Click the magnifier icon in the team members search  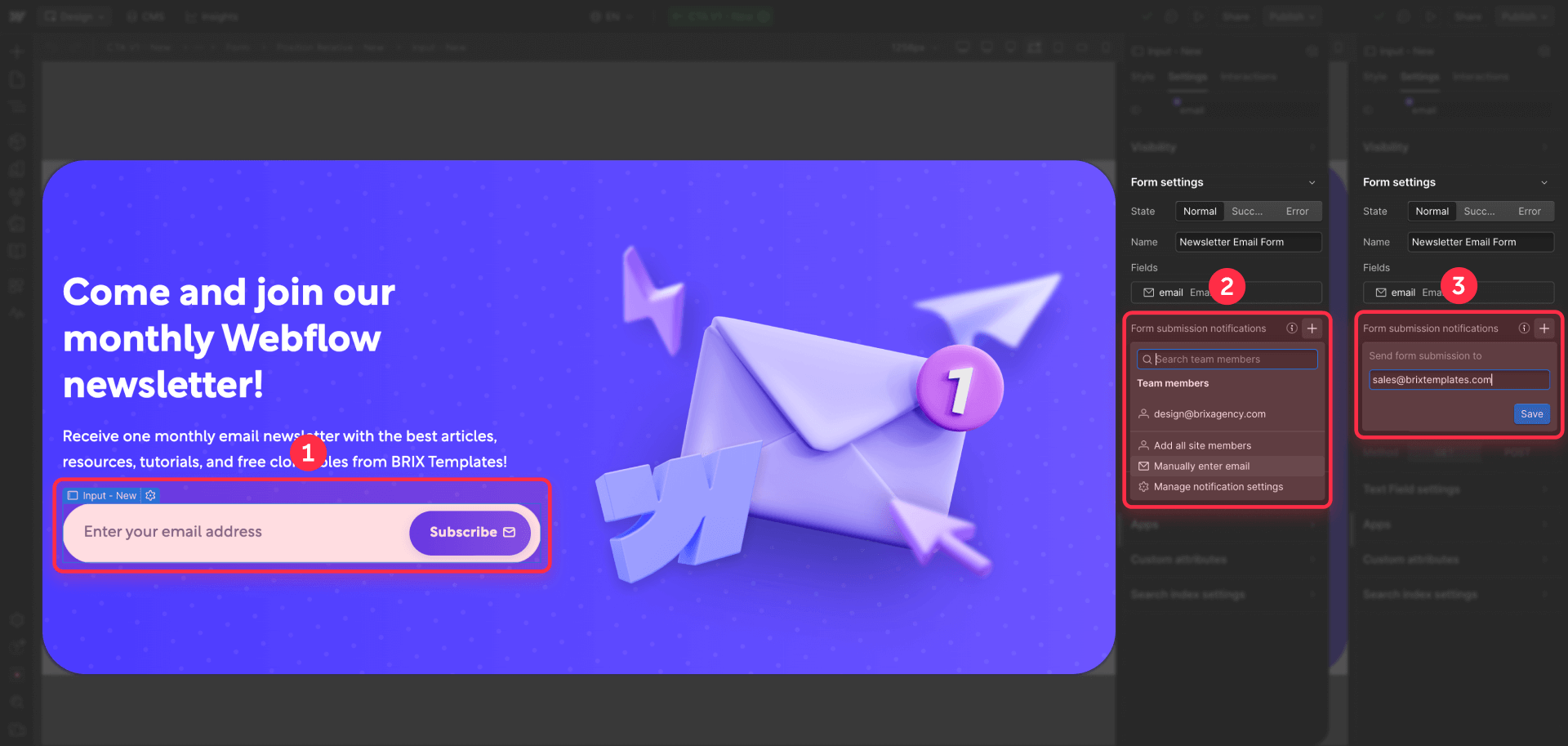pos(1147,359)
